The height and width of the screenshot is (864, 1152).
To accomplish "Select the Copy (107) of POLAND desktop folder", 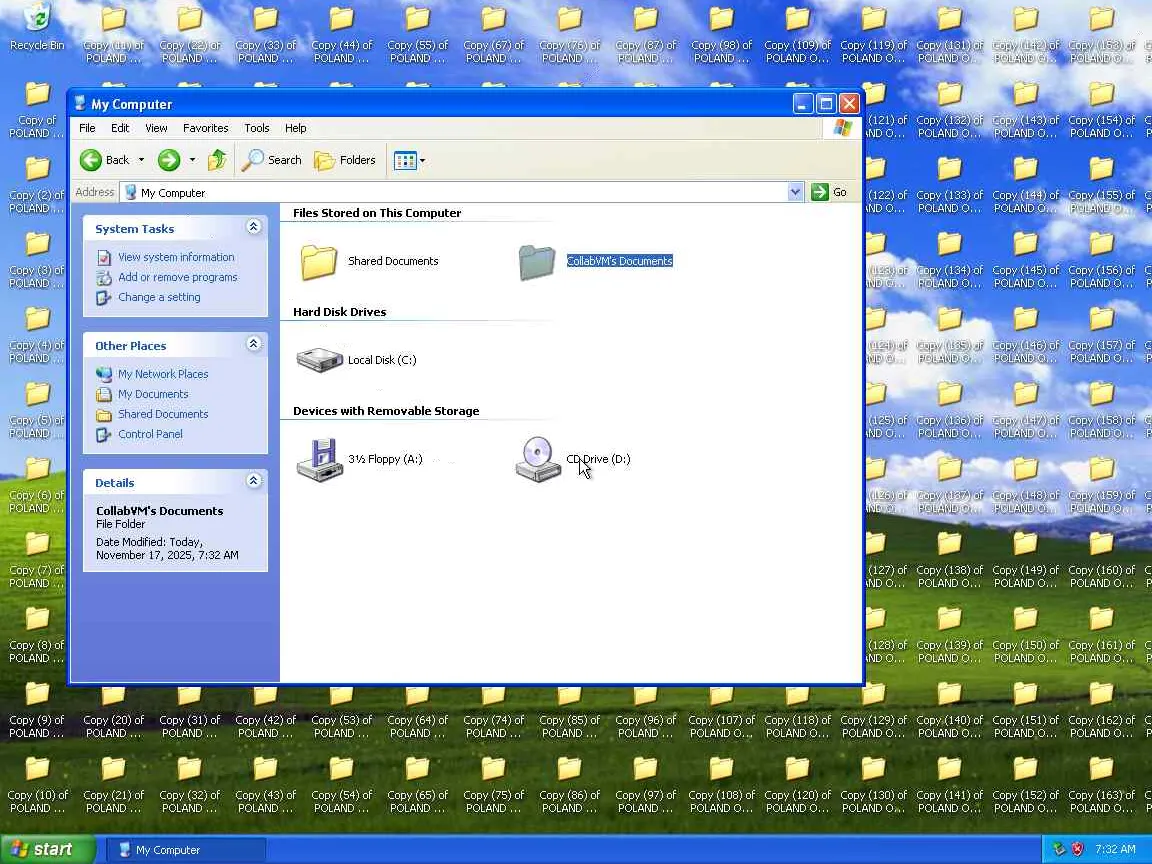I will 721,712.
